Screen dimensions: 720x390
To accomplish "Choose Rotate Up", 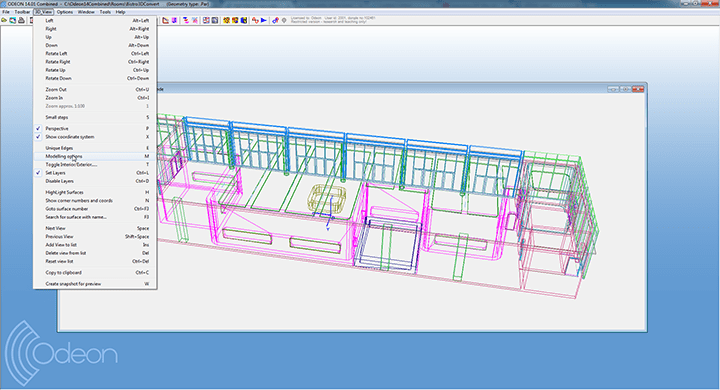I will coord(95,70).
